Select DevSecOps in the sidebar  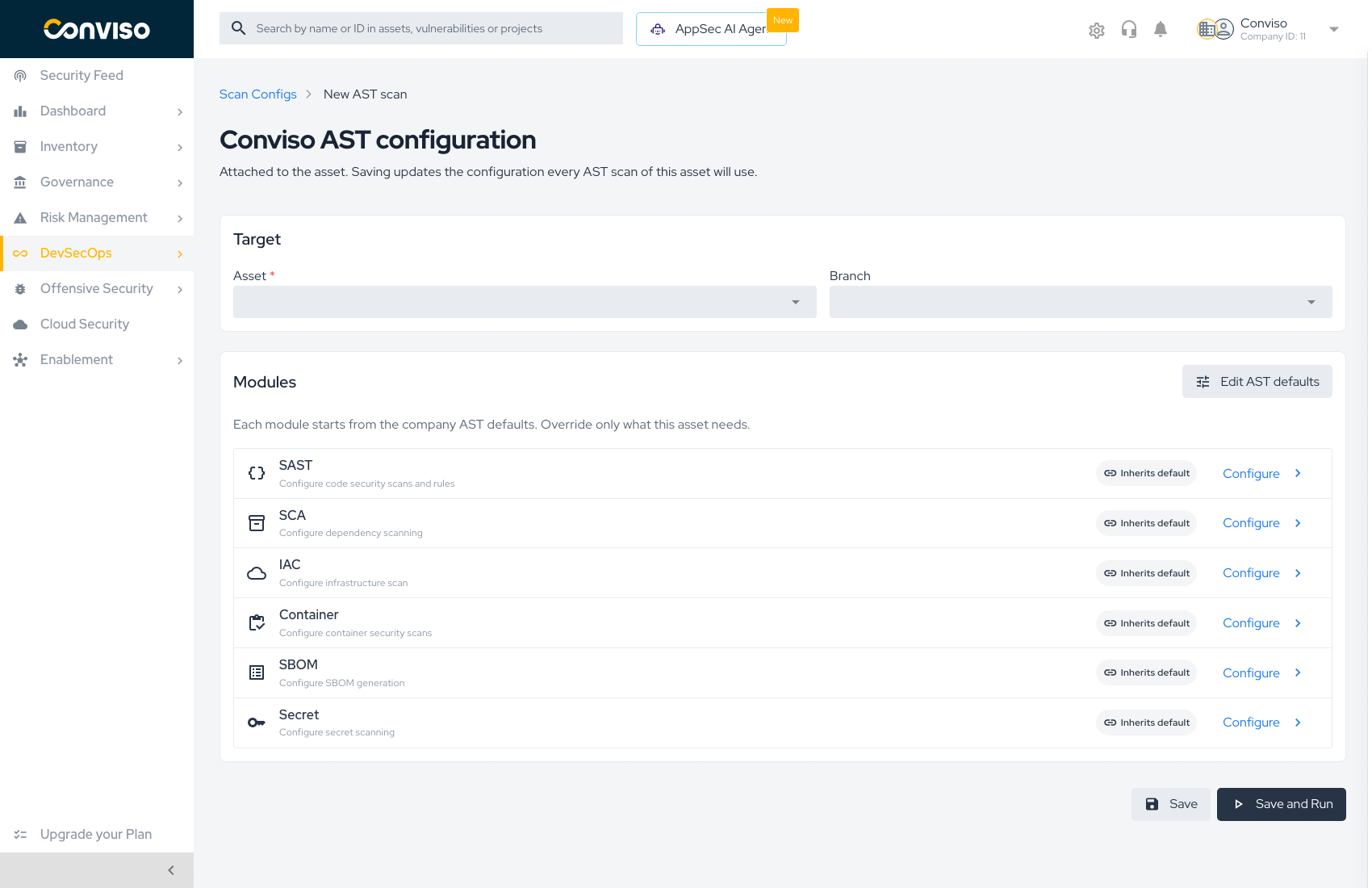tap(97, 253)
